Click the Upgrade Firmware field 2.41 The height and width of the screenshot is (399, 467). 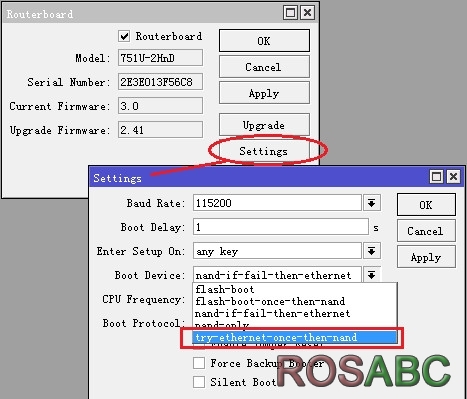coord(160,130)
